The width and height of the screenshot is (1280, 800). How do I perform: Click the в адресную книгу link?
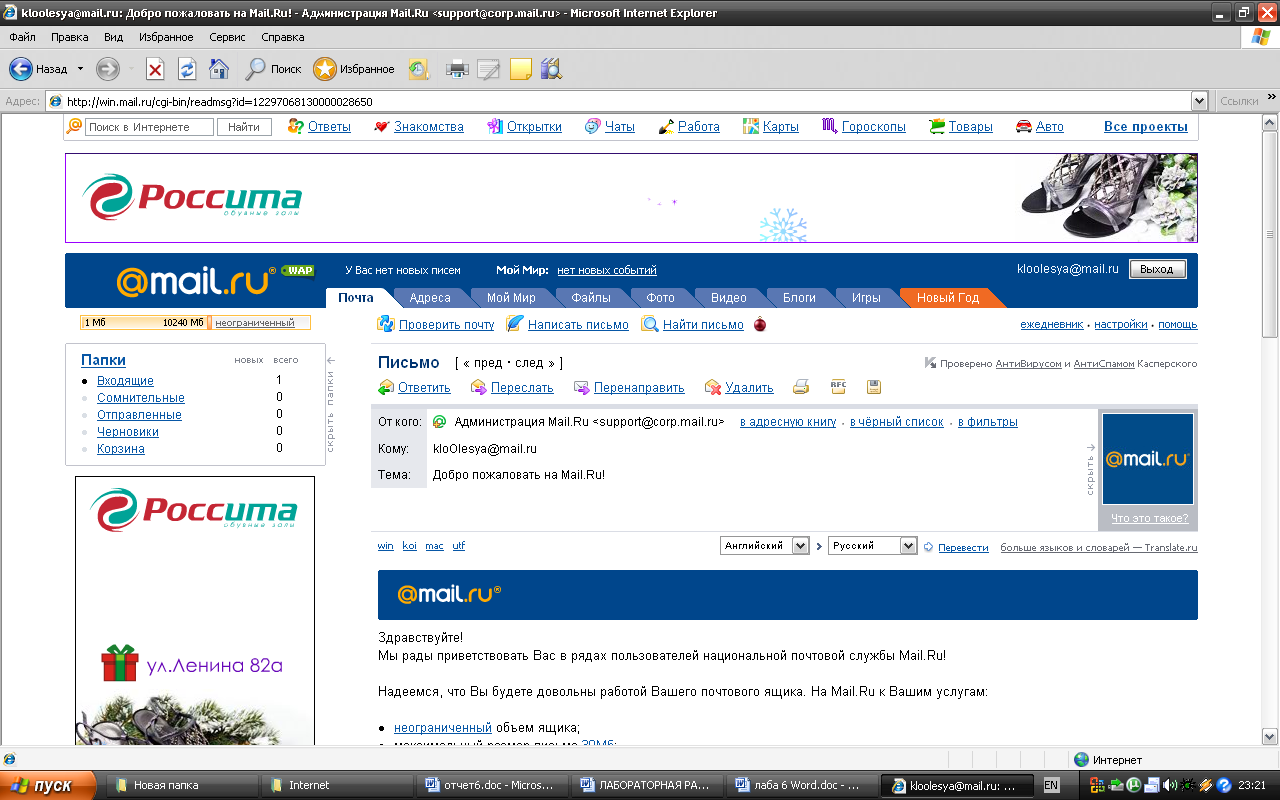pyautogui.click(x=788, y=422)
